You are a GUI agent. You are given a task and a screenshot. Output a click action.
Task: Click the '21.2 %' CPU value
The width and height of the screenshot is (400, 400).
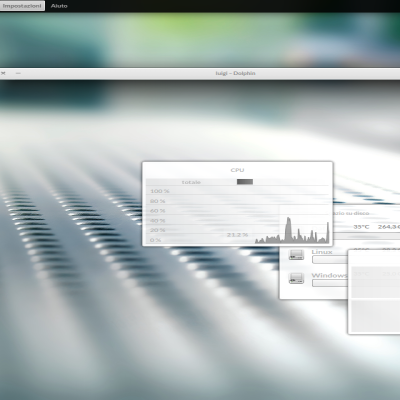click(237, 235)
